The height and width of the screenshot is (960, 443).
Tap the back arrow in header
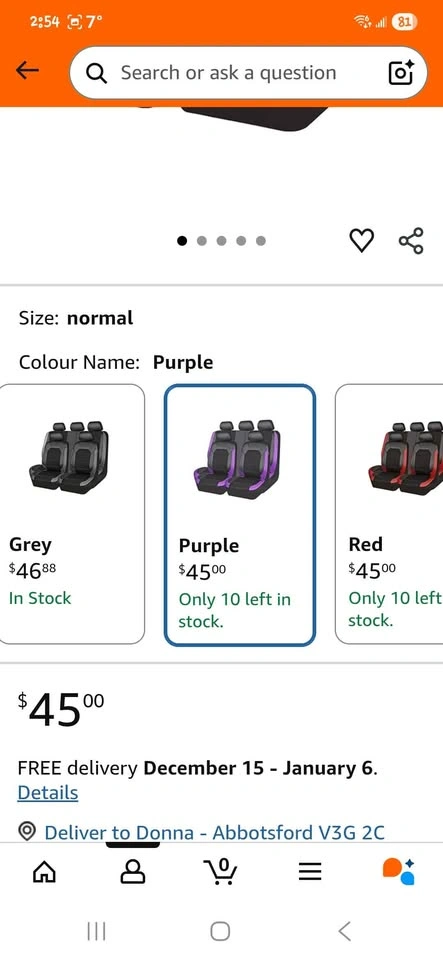(x=28, y=71)
